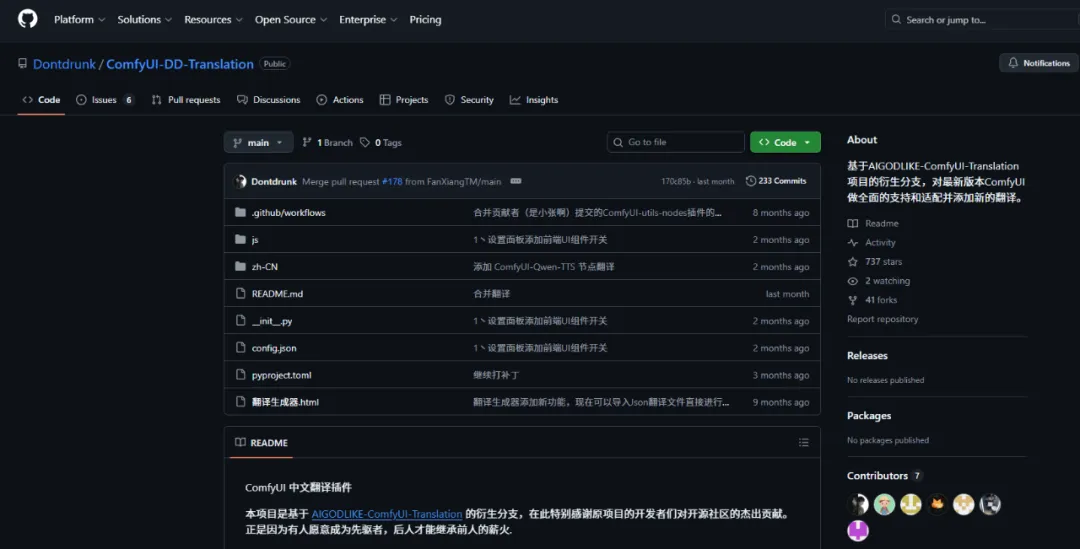
Task: Open the Actions tab
Action: coord(340,100)
